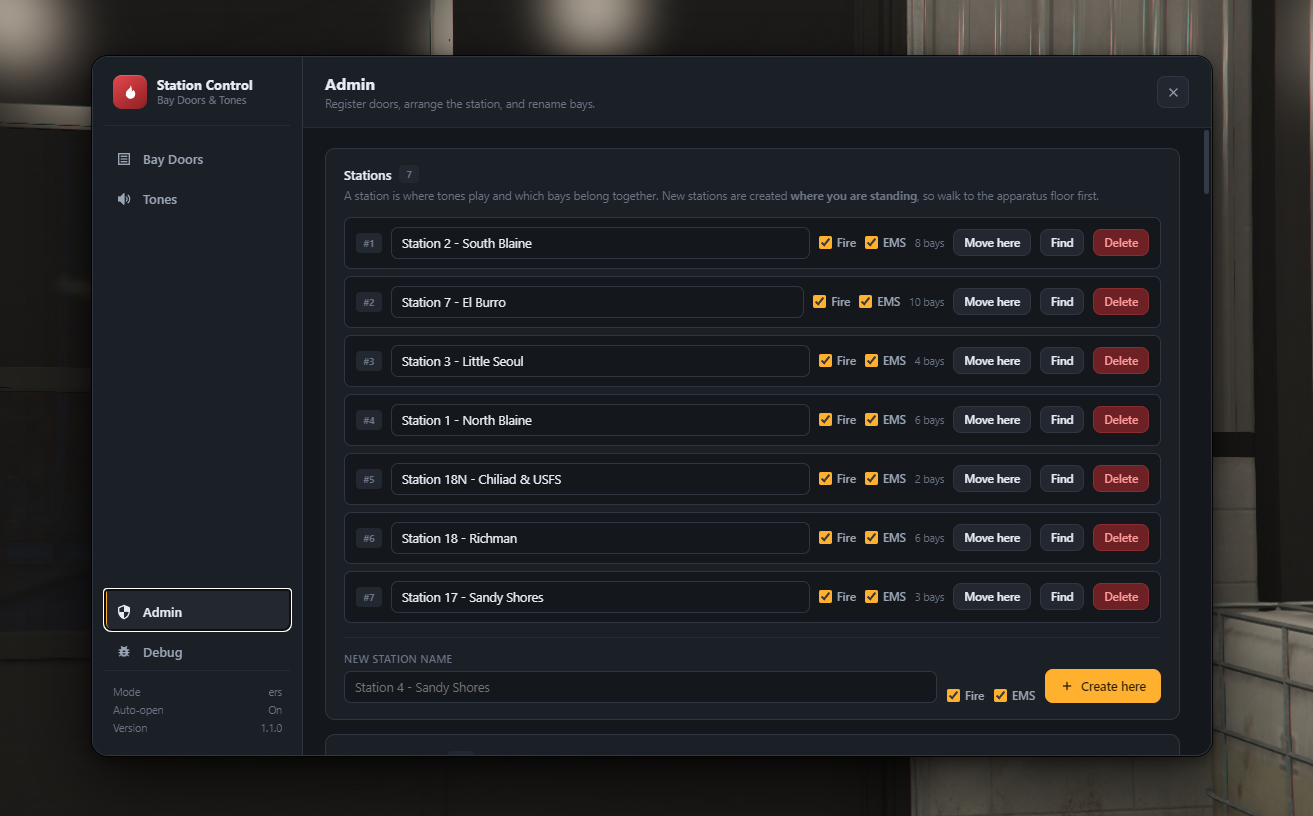Image resolution: width=1313 pixels, height=816 pixels.
Task: Find Station 17 - Sandy Shores
Action: [1062, 597]
